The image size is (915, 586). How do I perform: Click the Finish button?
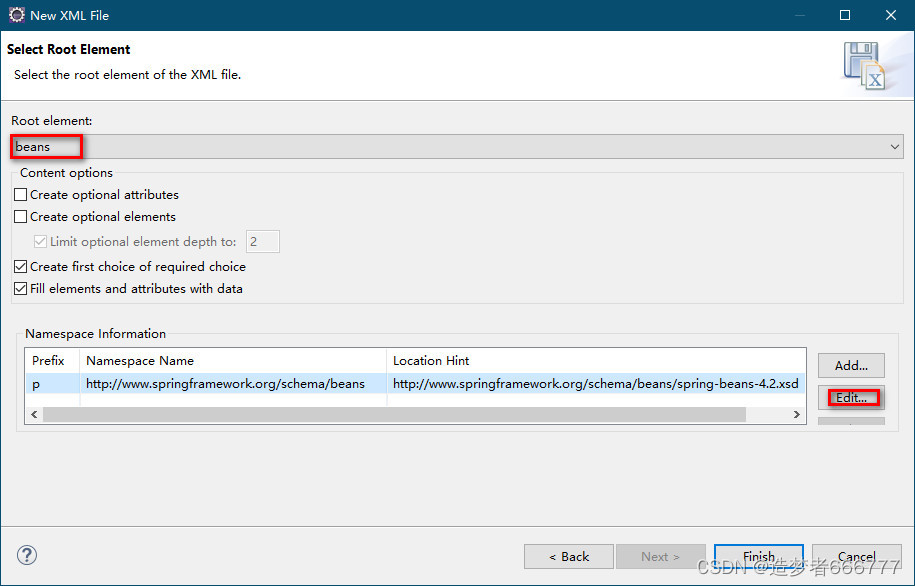(x=759, y=556)
